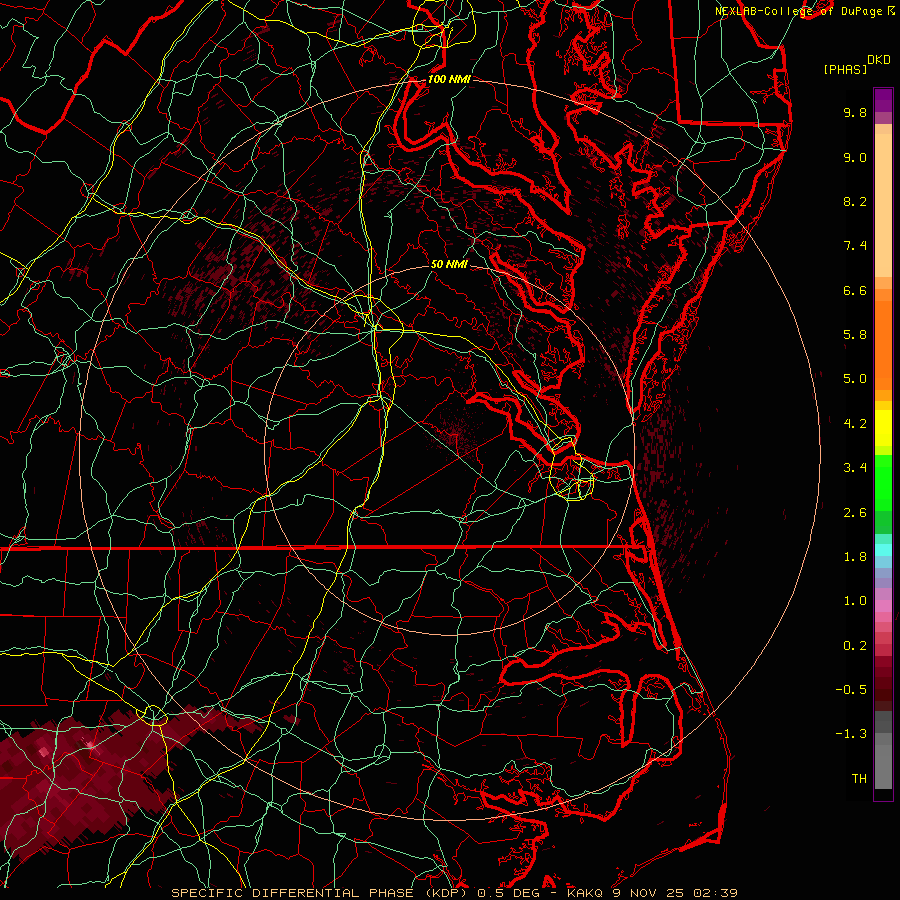
Task: Click the 6.6 value on the color scale
Action: point(855,290)
